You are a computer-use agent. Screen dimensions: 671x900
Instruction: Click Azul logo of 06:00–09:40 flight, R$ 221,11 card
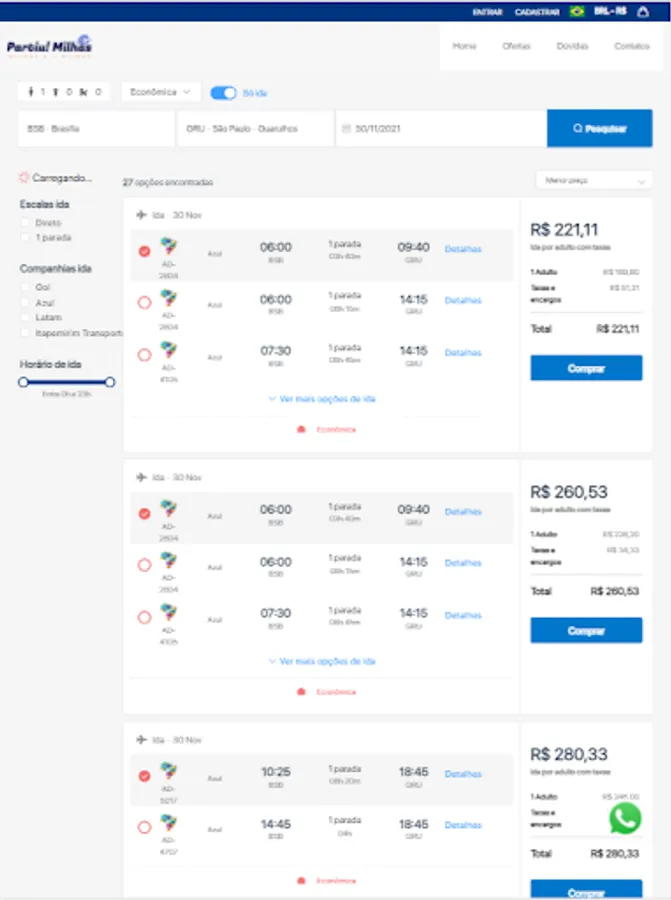(168, 246)
